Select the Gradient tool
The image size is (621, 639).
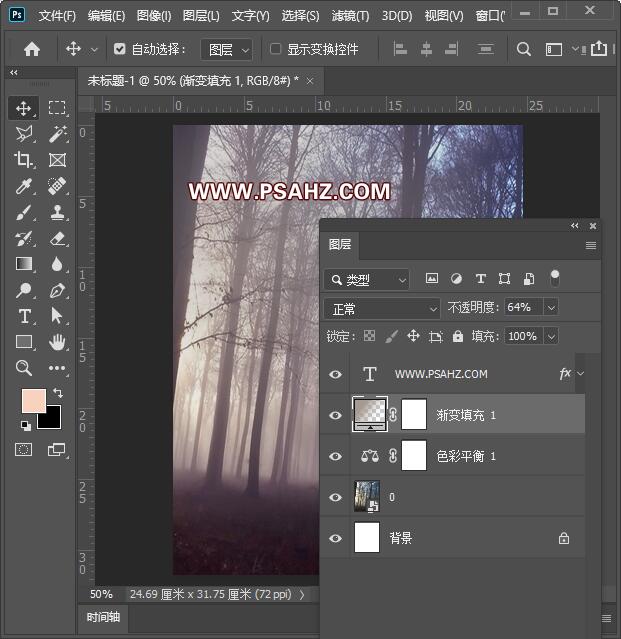[24, 264]
